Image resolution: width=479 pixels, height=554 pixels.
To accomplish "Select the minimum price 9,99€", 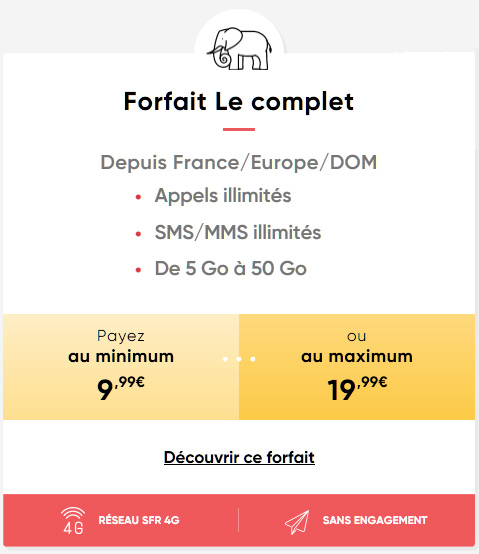I will (x=121, y=388).
